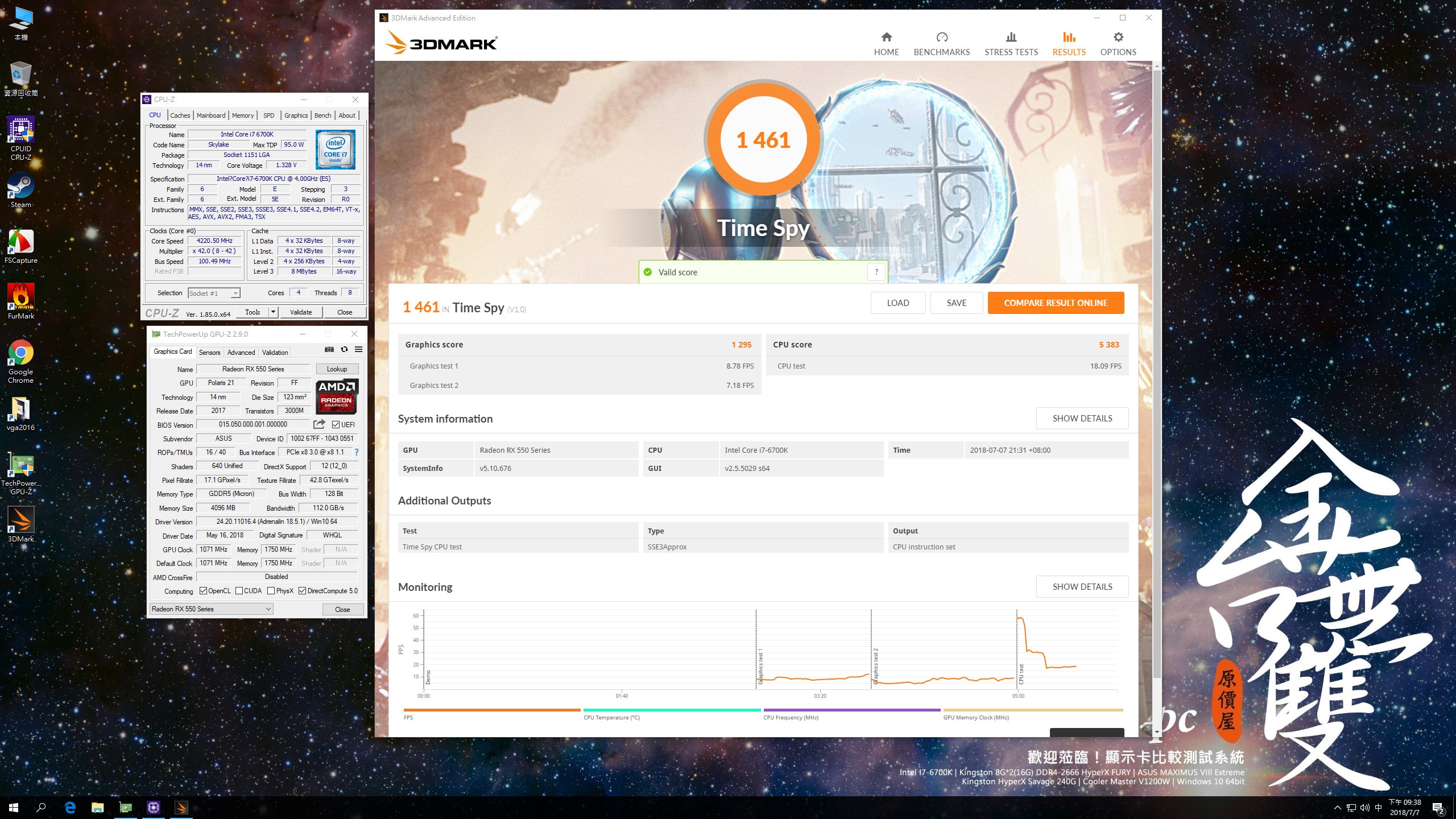Show details for Monitoring
Screen dimensions: 1456x819
(x=1082, y=587)
